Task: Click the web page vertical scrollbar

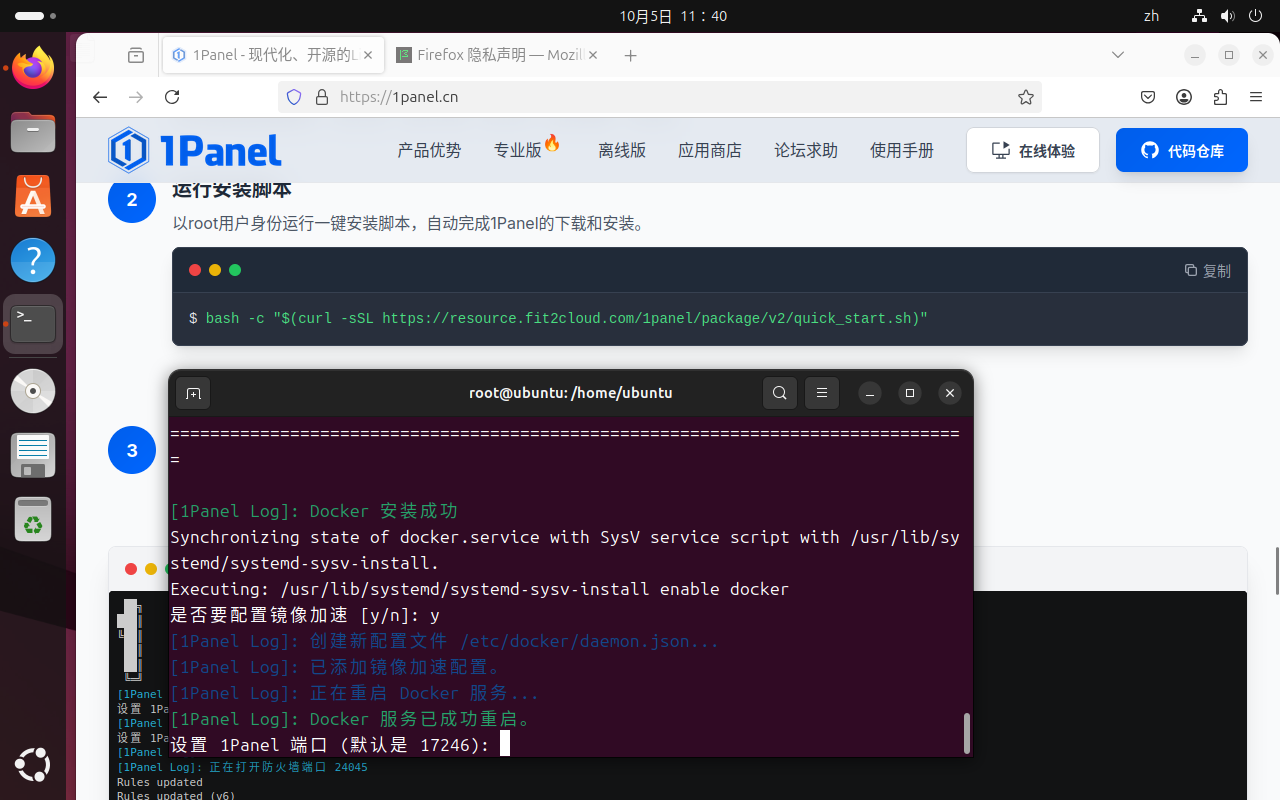Action: pos(1276,571)
